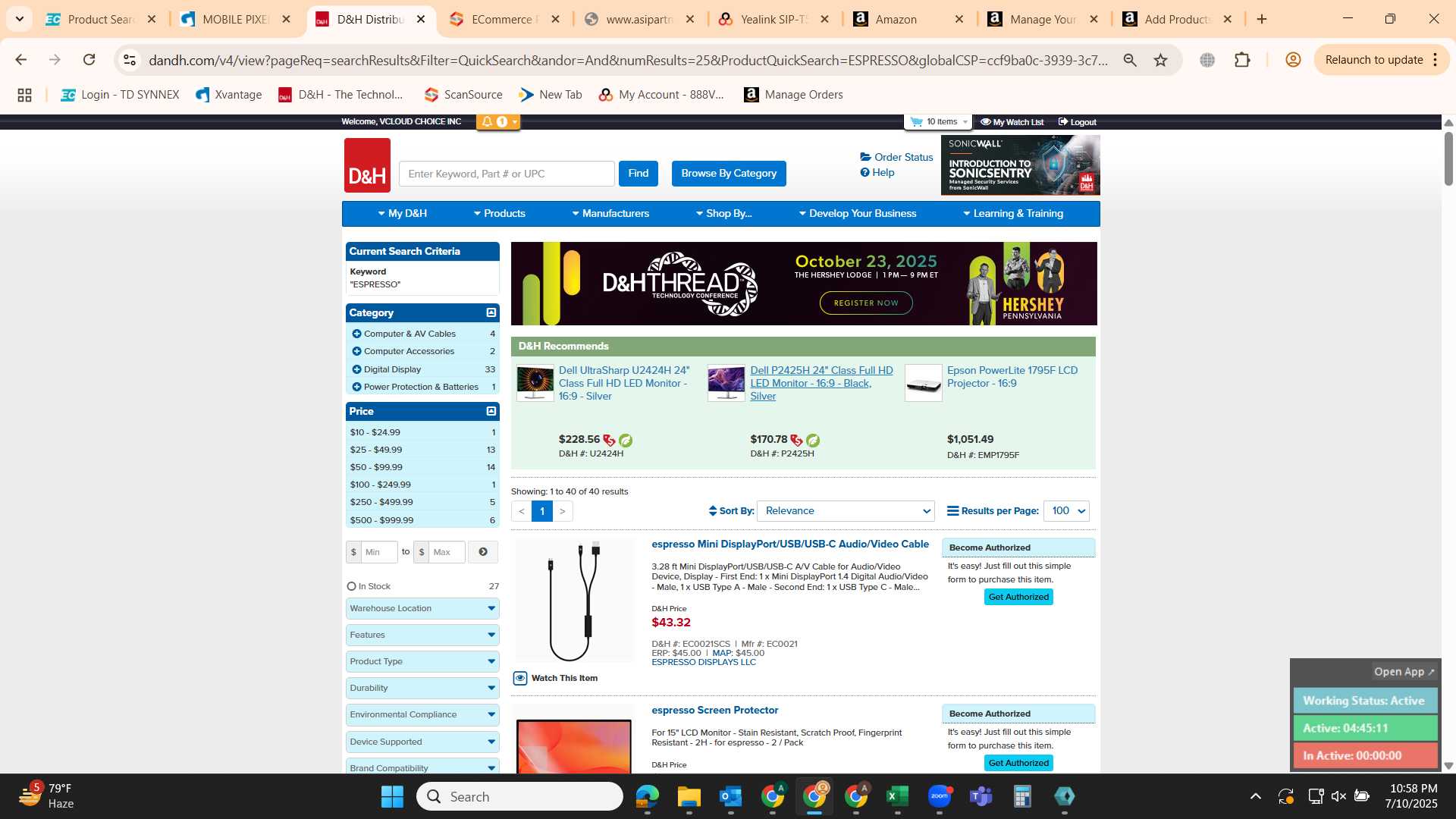Toggle Watch This Item eye for espresso cable
Viewport: 1456px width, 819px height.
click(520, 678)
